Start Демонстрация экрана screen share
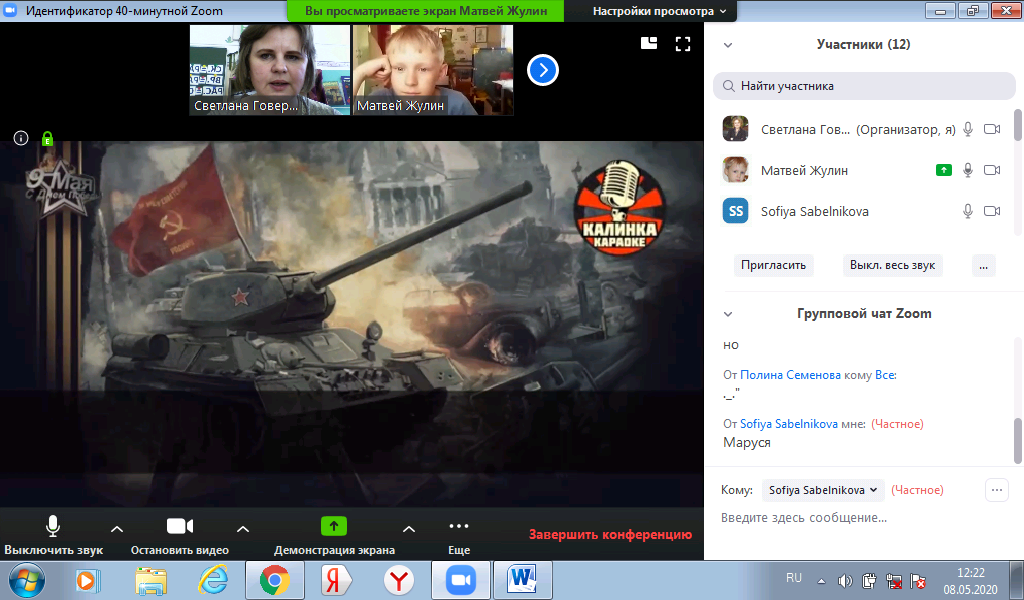This screenshot has height=600, width=1024. pyautogui.click(x=334, y=535)
